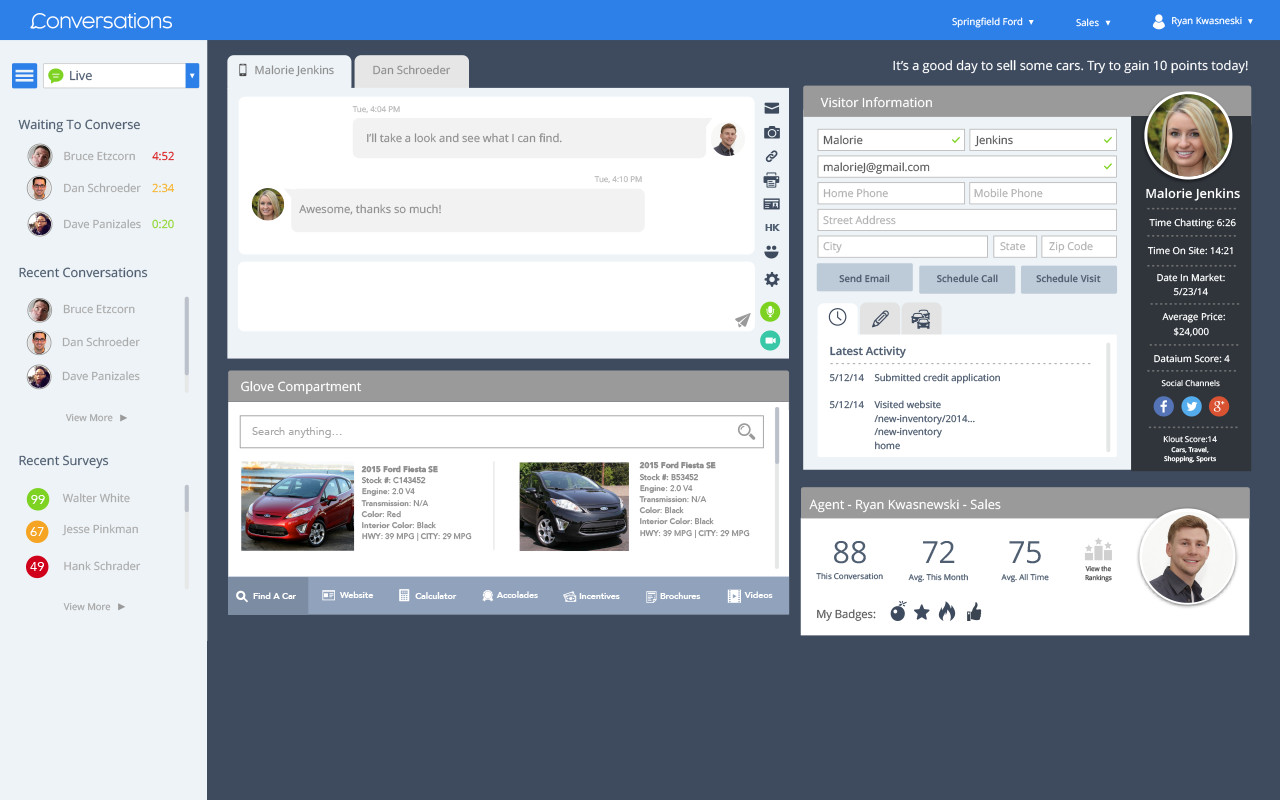Image resolution: width=1280 pixels, height=800 pixels.
Task: Select the Dan Schroeder chat tab
Action: (411, 71)
